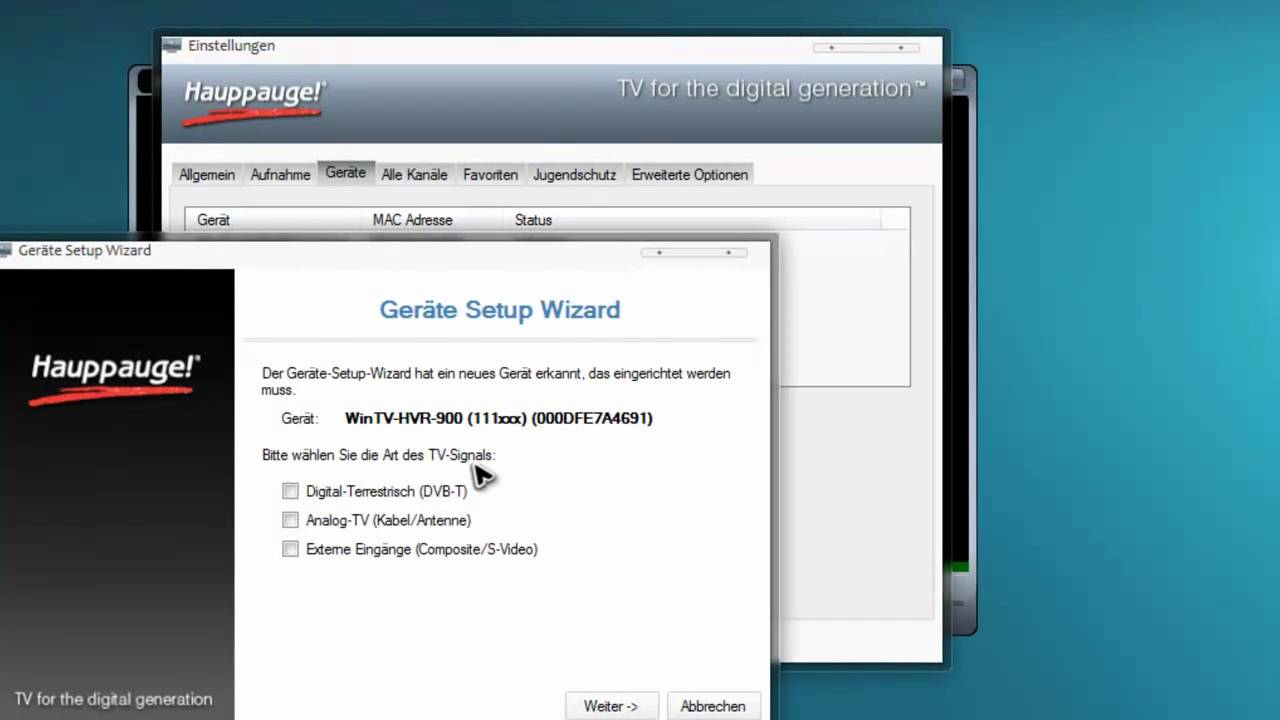Cancel the wizard with Abbrechen

pyautogui.click(x=713, y=706)
